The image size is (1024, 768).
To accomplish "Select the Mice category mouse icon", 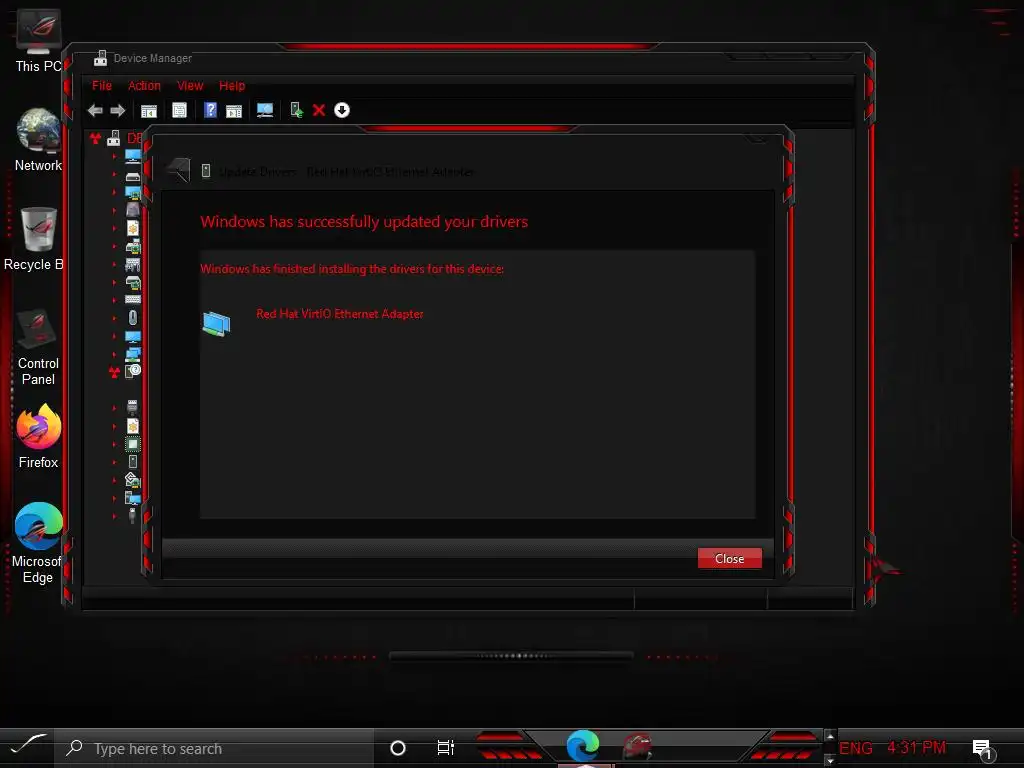I will [x=133, y=317].
